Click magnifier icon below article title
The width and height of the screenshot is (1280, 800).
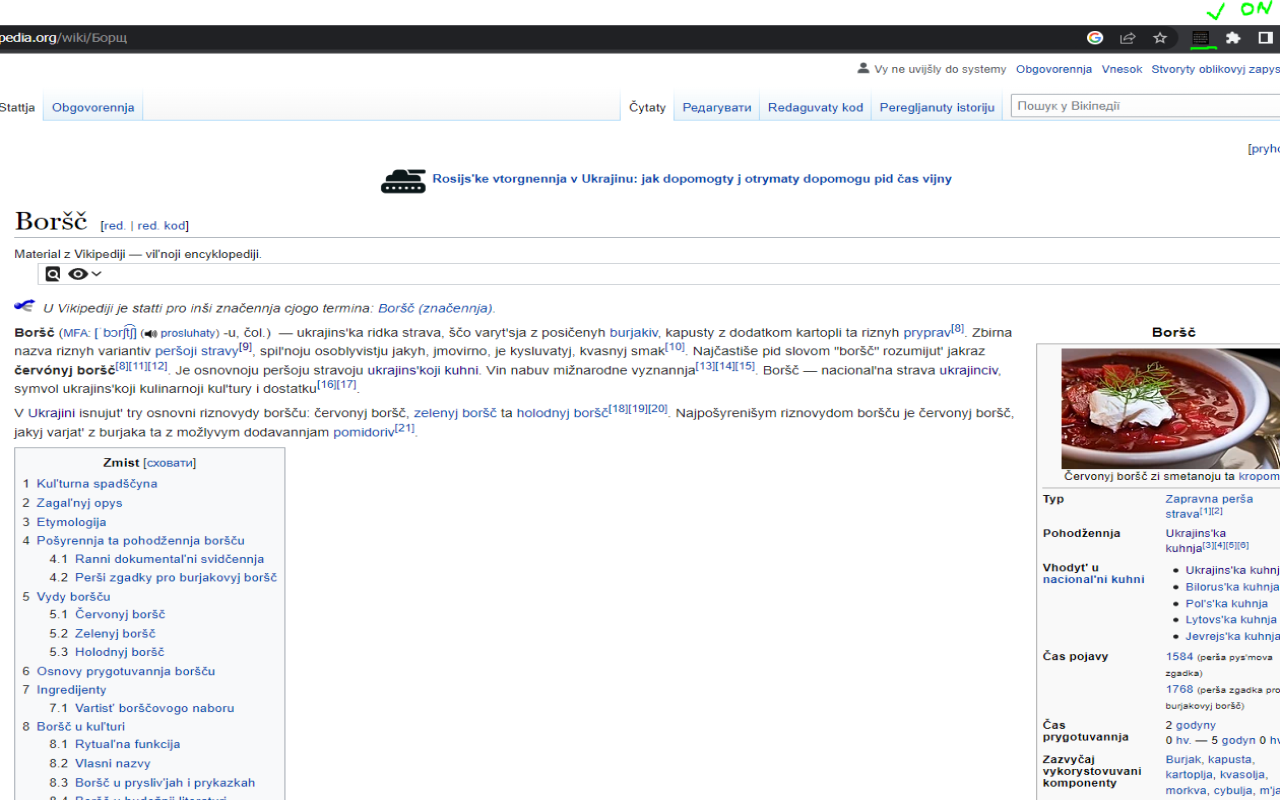52,274
